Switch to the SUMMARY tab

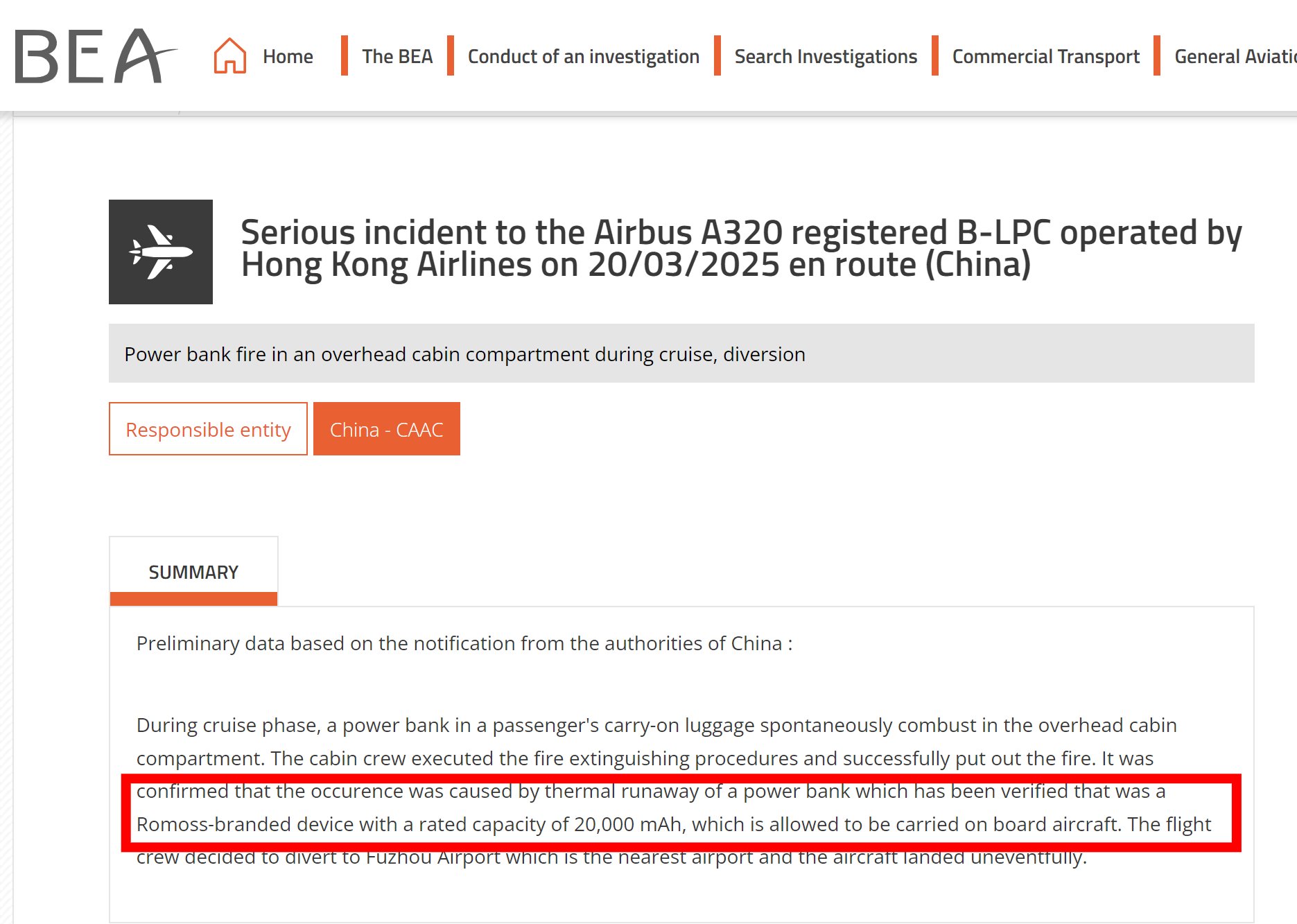193,572
